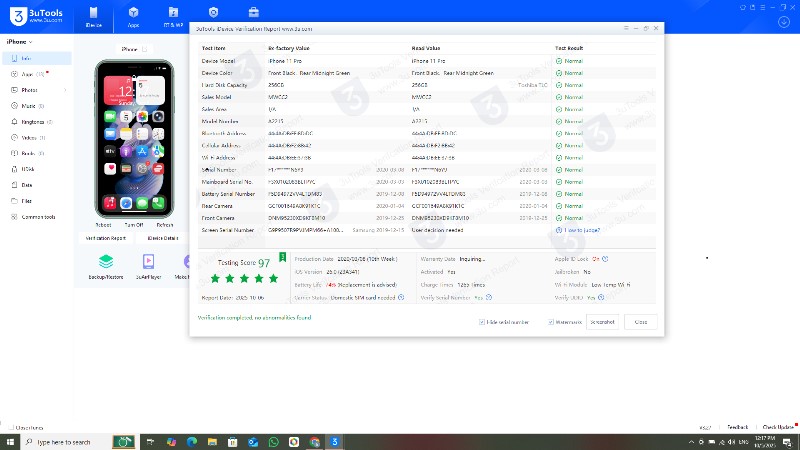Open Common tools in sidebar
The width and height of the screenshot is (800, 450).
click(x=38, y=217)
